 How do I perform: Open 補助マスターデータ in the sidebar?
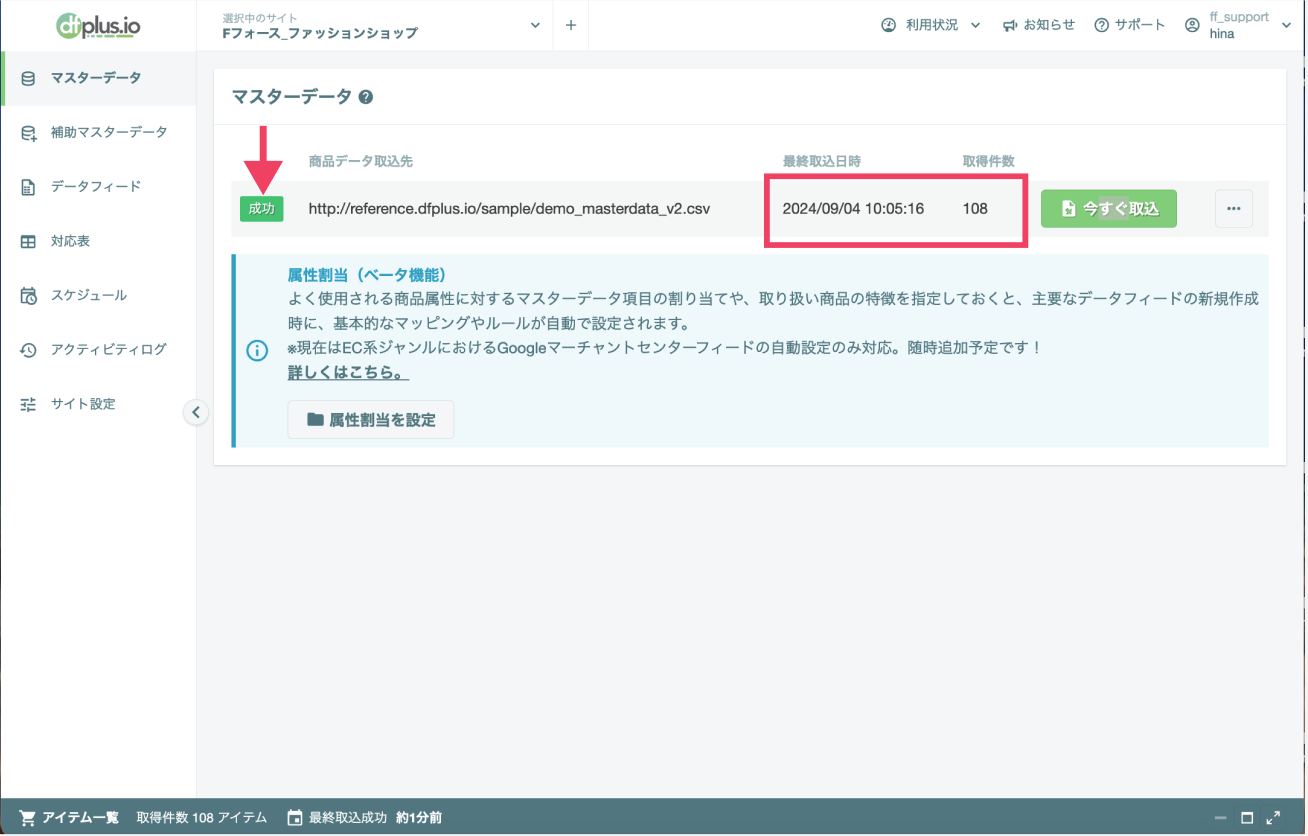98,132
